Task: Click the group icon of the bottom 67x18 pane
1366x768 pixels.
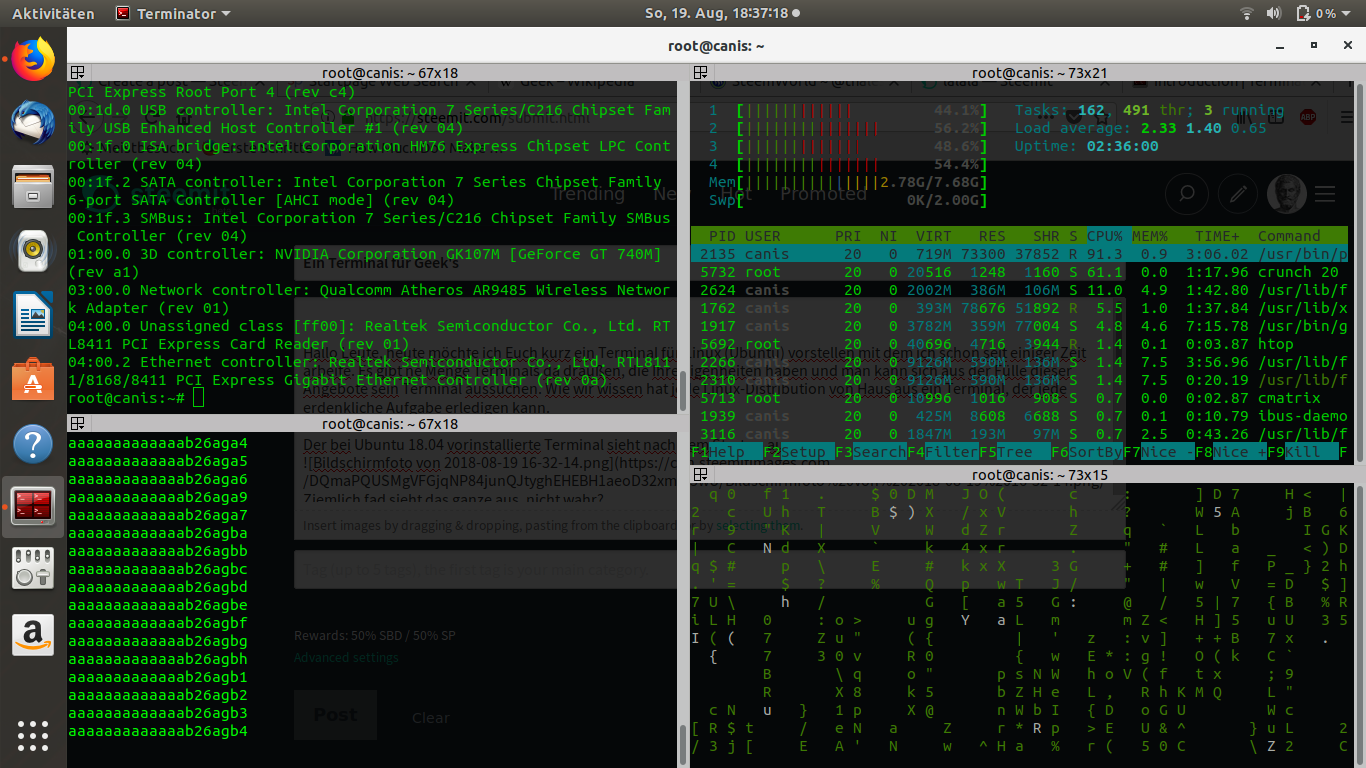Action: point(77,424)
